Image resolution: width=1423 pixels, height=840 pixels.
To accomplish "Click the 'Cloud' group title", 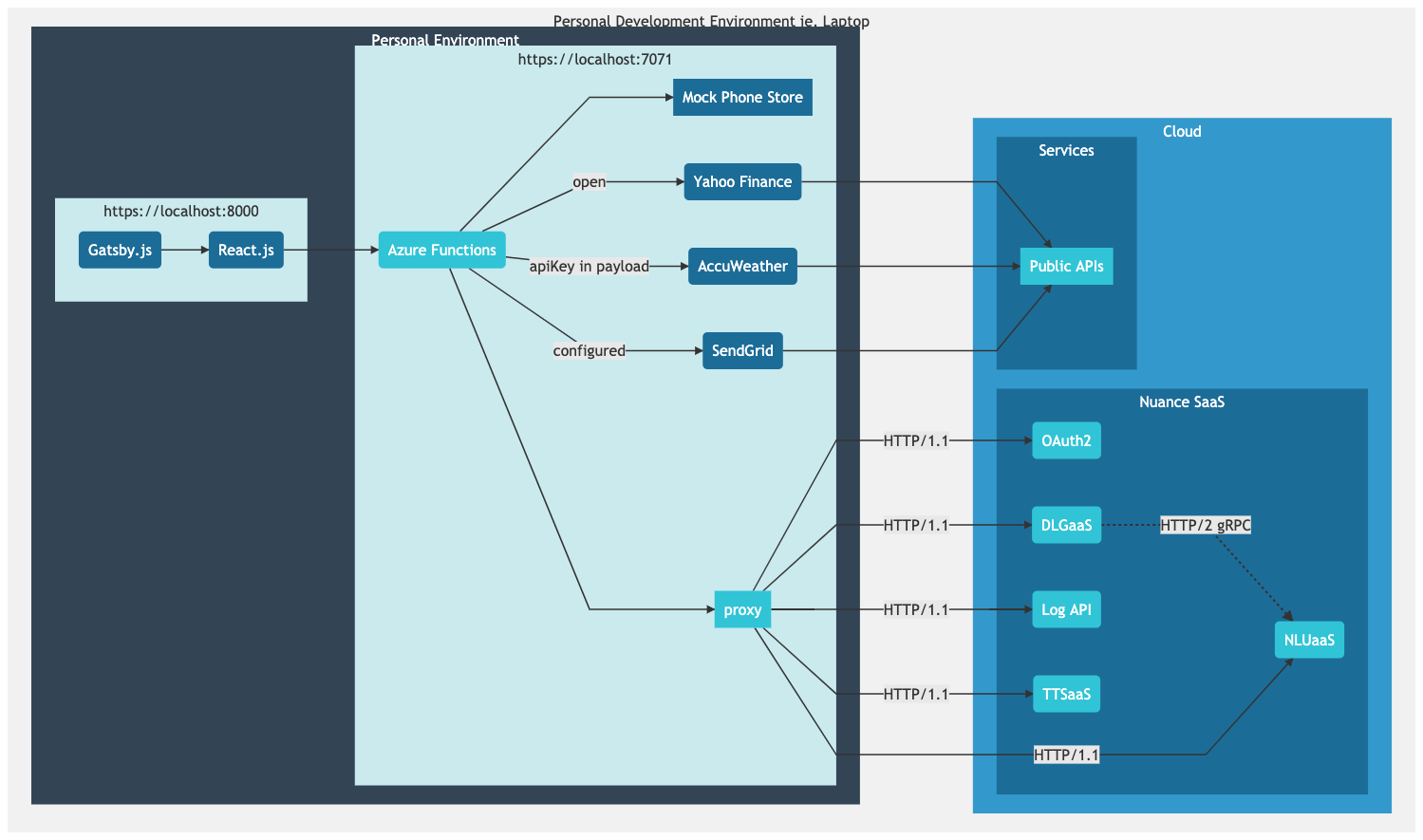I will point(1182,132).
